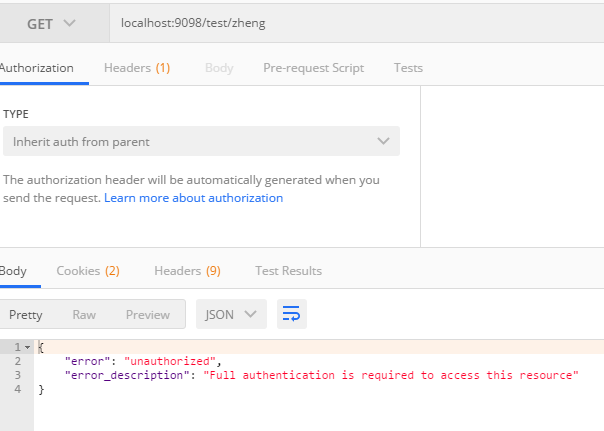The width and height of the screenshot is (604, 431).
Task: Open the JSON format dropdown
Action: tap(231, 314)
